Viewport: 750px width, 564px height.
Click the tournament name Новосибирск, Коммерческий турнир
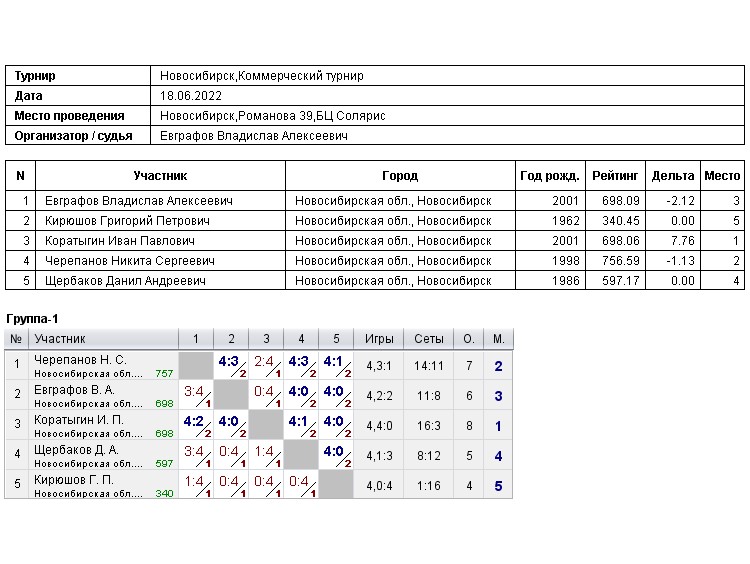point(262,76)
